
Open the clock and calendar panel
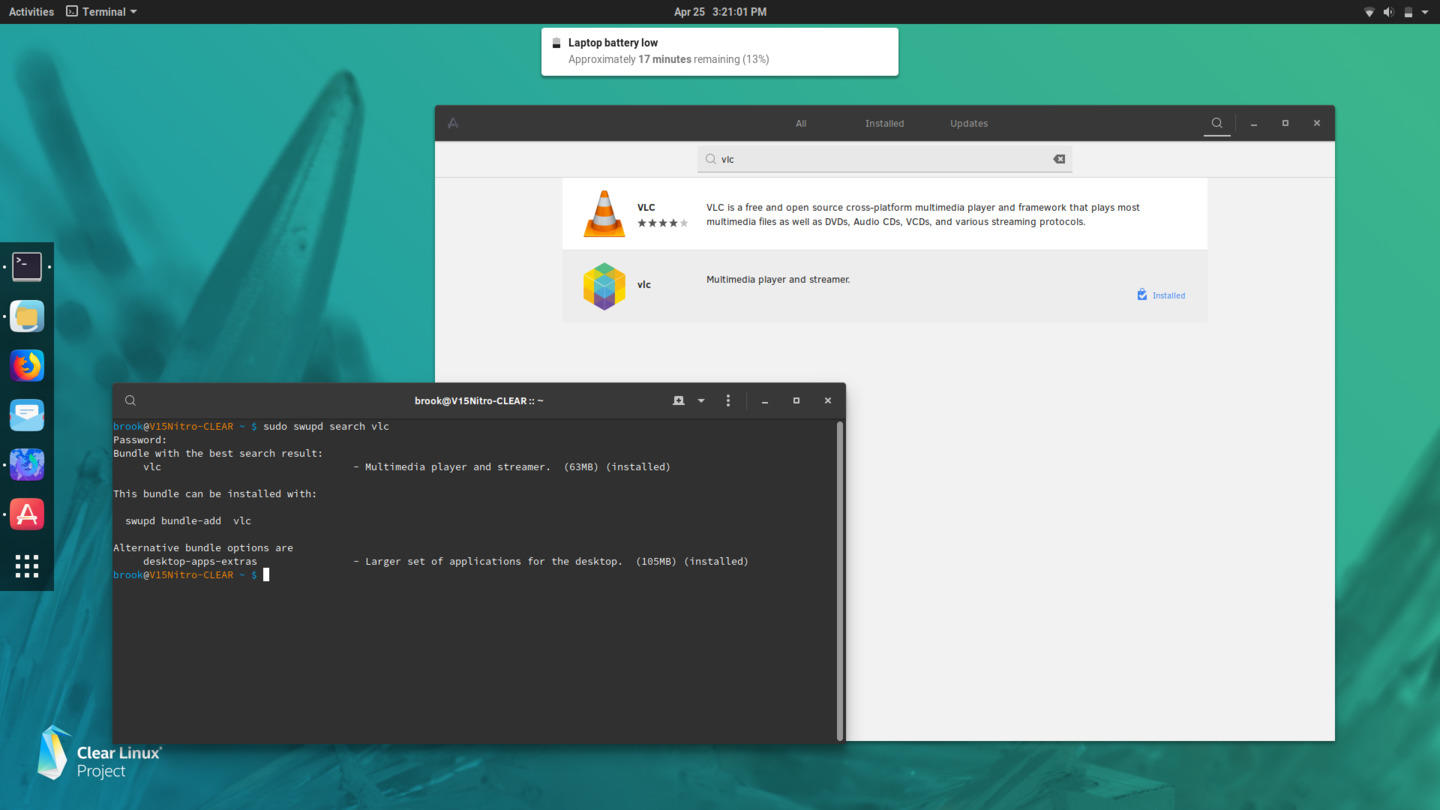pos(720,12)
